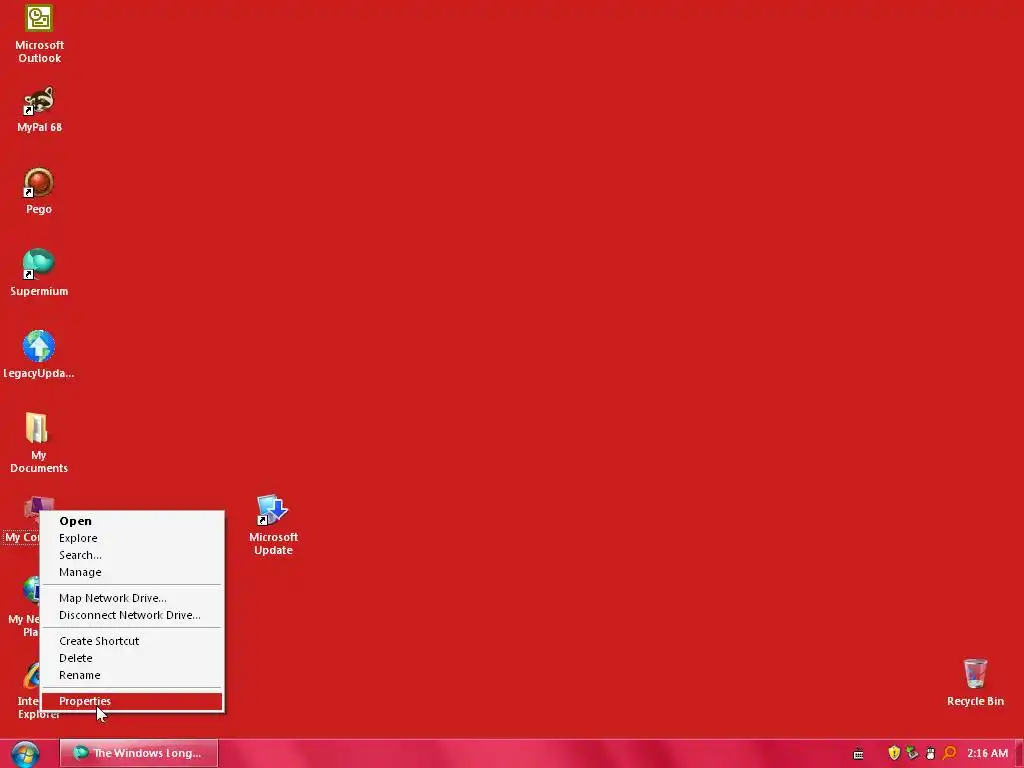Click the keyboard tray icon
The width and height of the screenshot is (1024, 768).
858,754
